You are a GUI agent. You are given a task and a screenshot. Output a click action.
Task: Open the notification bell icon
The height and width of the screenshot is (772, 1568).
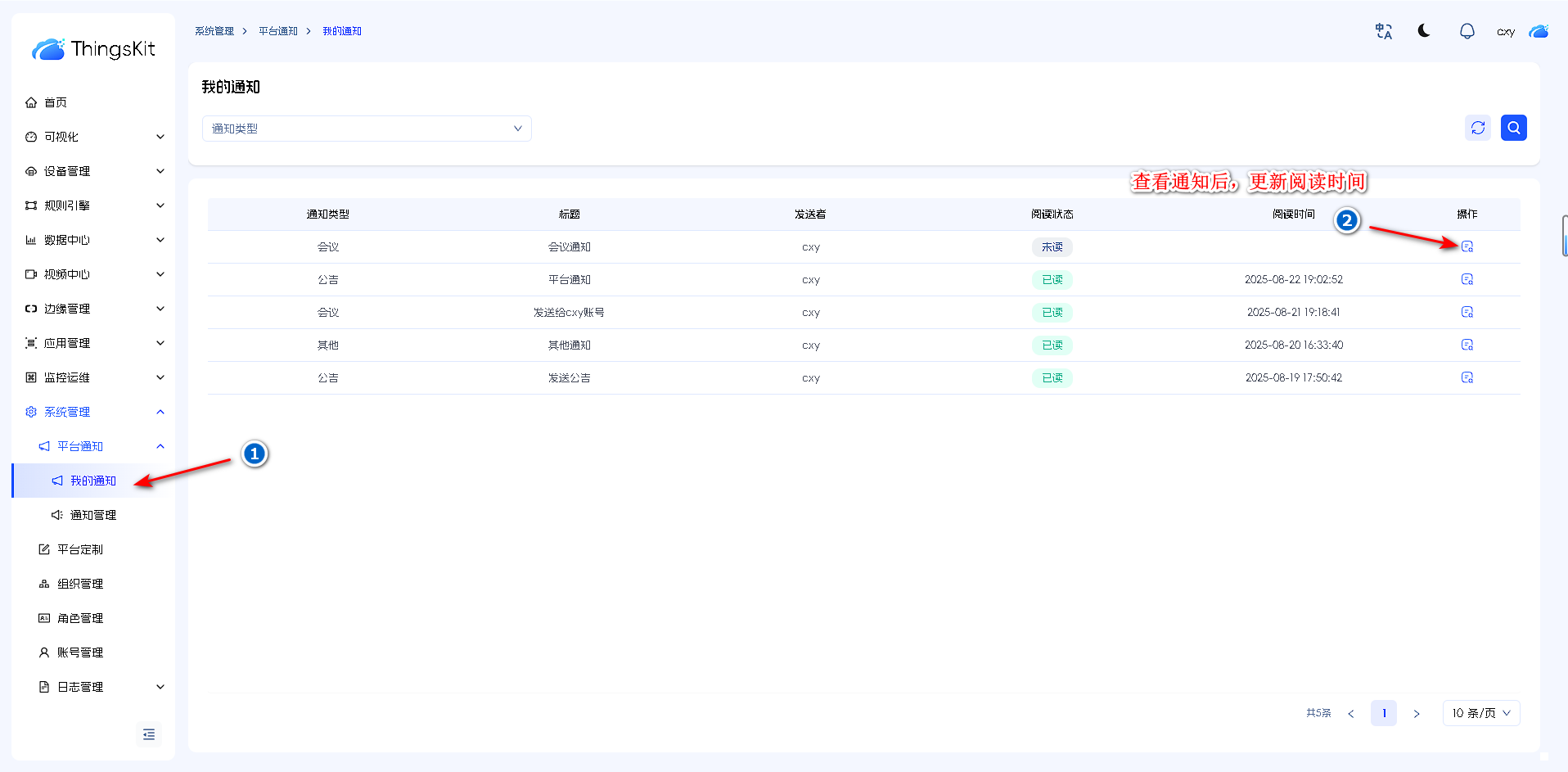[1467, 31]
